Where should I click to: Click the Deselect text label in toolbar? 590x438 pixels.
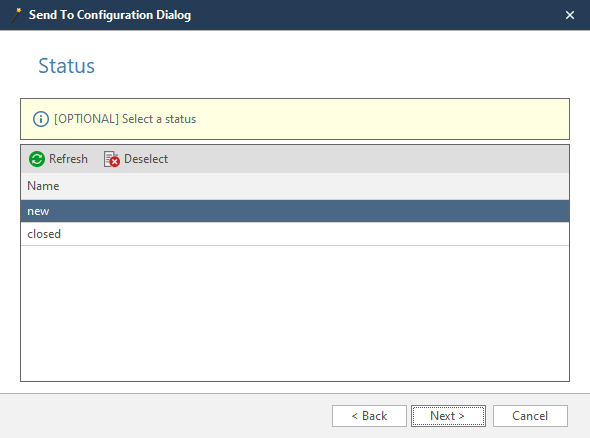[146, 159]
